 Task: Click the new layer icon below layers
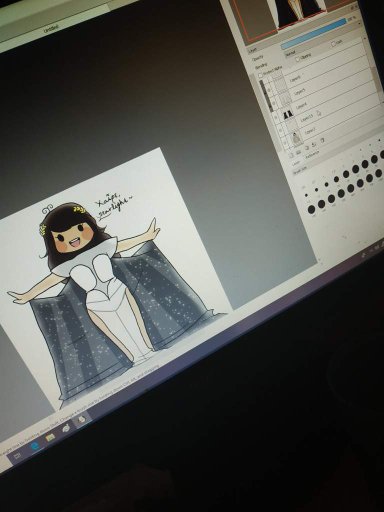pos(290,155)
